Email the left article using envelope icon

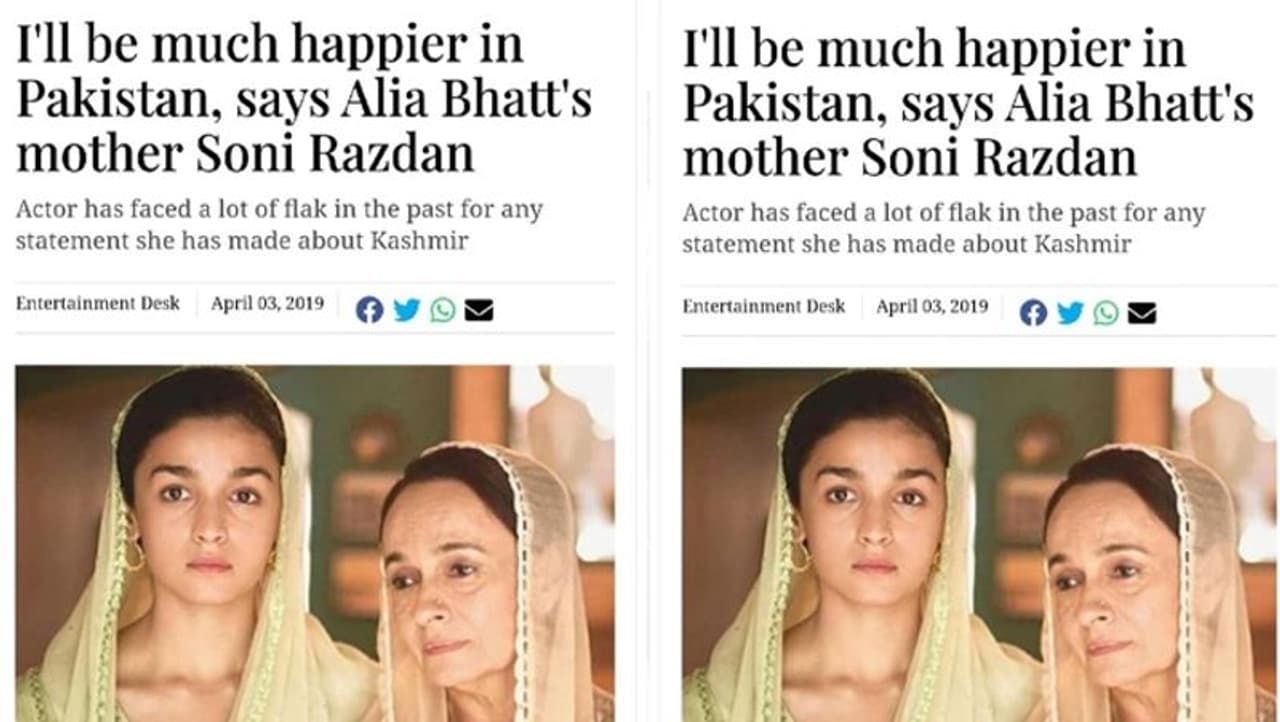click(479, 310)
